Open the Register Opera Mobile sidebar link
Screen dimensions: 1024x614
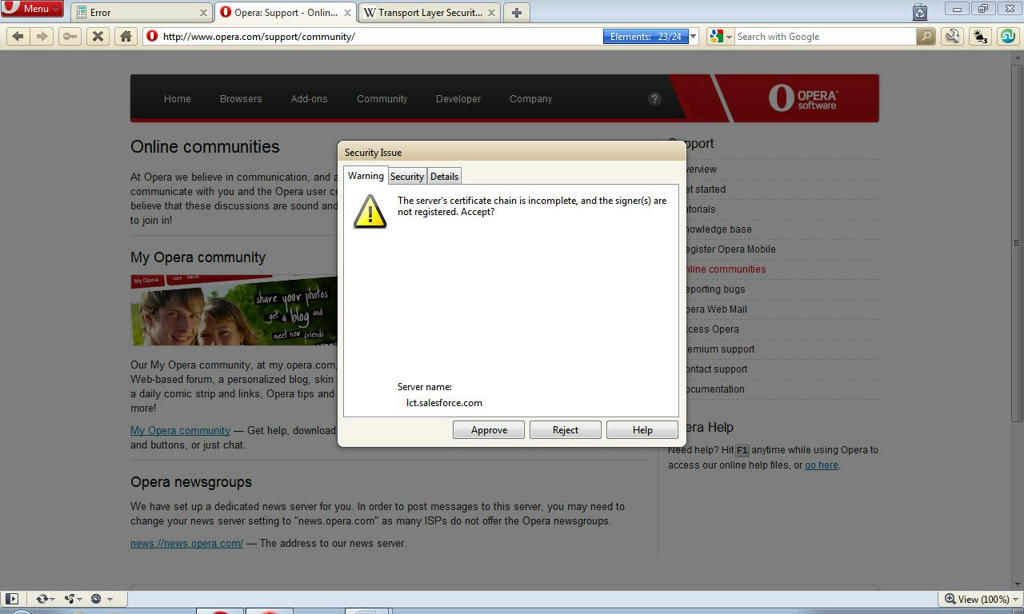pos(729,250)
